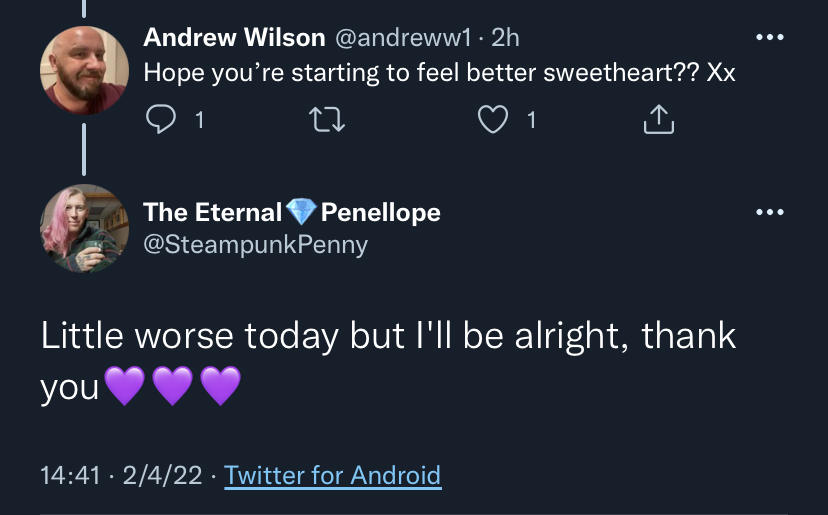Open more options for Andrew Wilson's tweet
828x515 pixels.
point(769,37)
